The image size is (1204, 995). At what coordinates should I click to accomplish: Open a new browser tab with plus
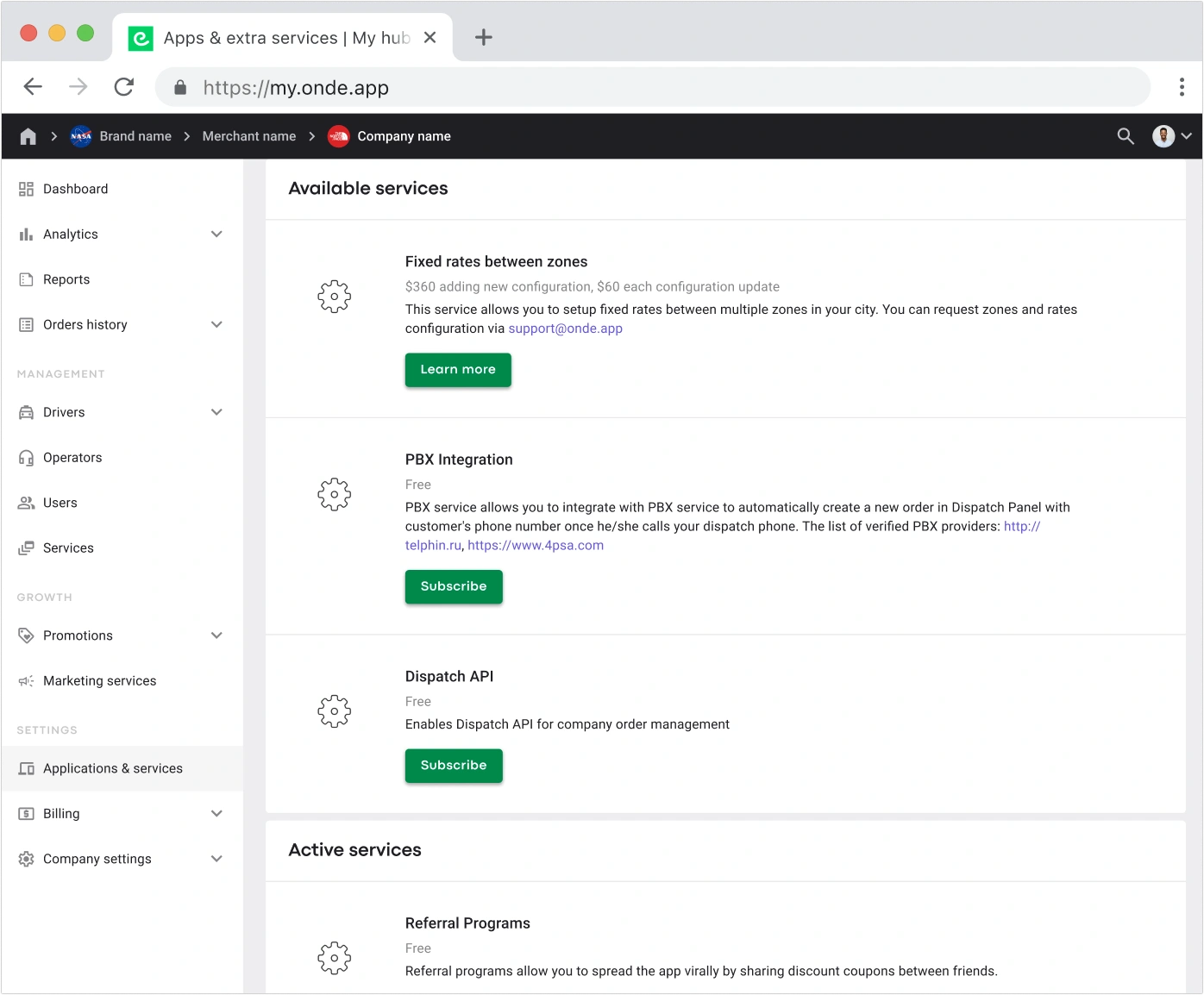484,37
